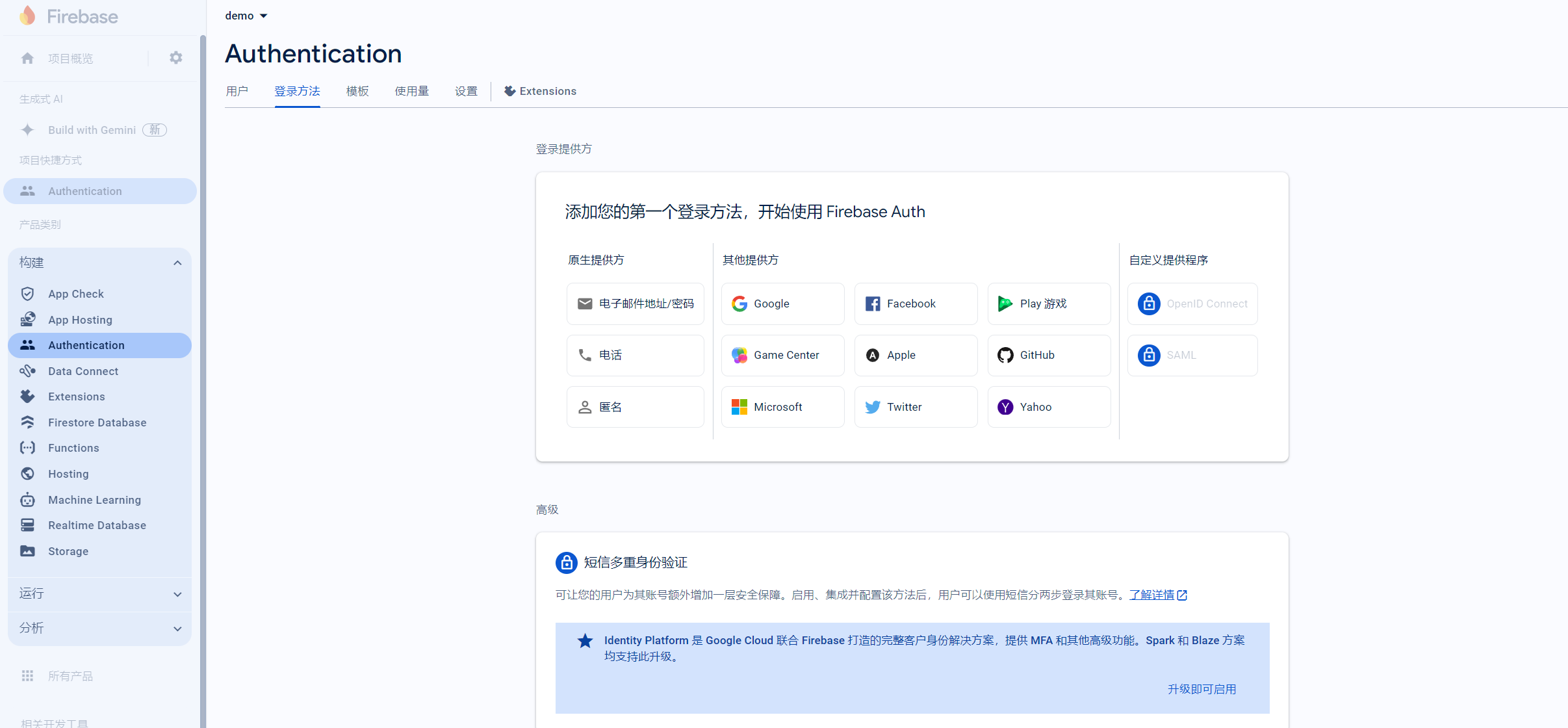Click the Facebook logo icon
1568x728 pixels.
[873, 304]
